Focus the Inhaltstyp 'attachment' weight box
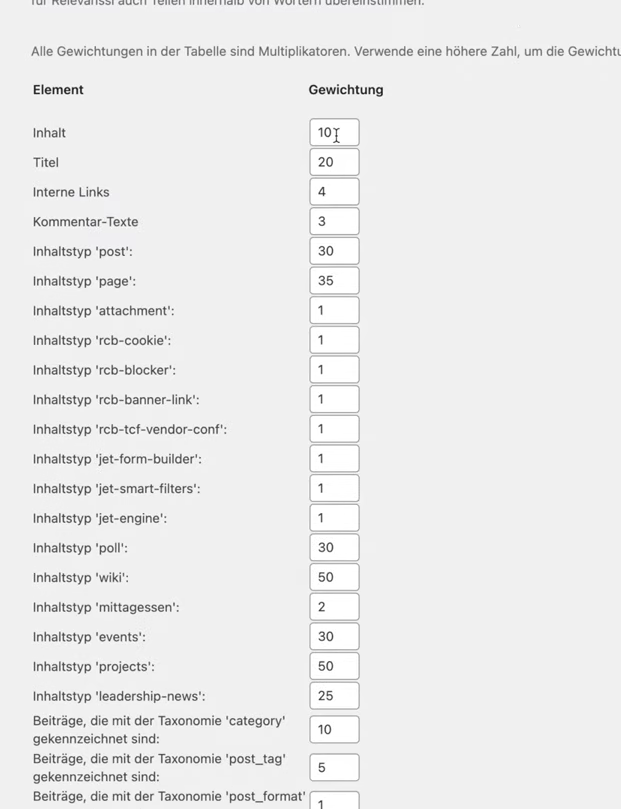The image size is (621, 809). 335,310
